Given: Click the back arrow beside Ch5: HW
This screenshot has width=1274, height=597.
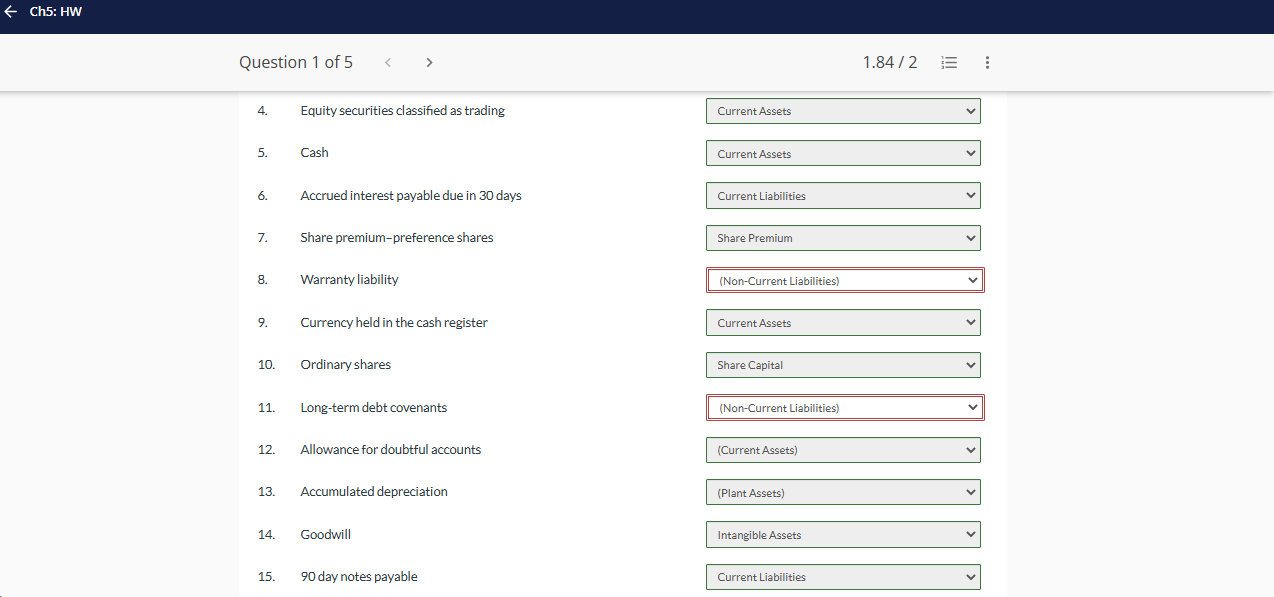Looking at the screenshot, I should coord(11,12).
